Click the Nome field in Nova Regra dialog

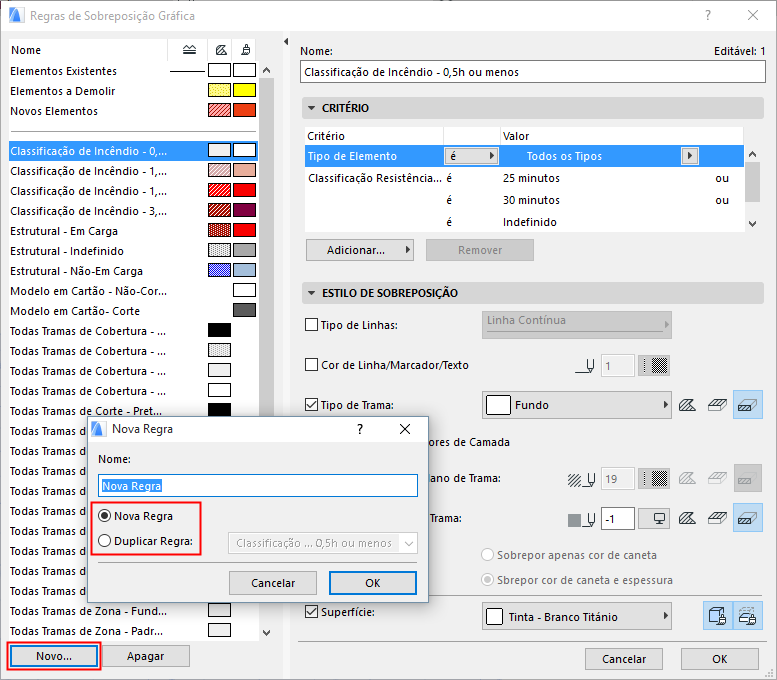tap(258, 486)
